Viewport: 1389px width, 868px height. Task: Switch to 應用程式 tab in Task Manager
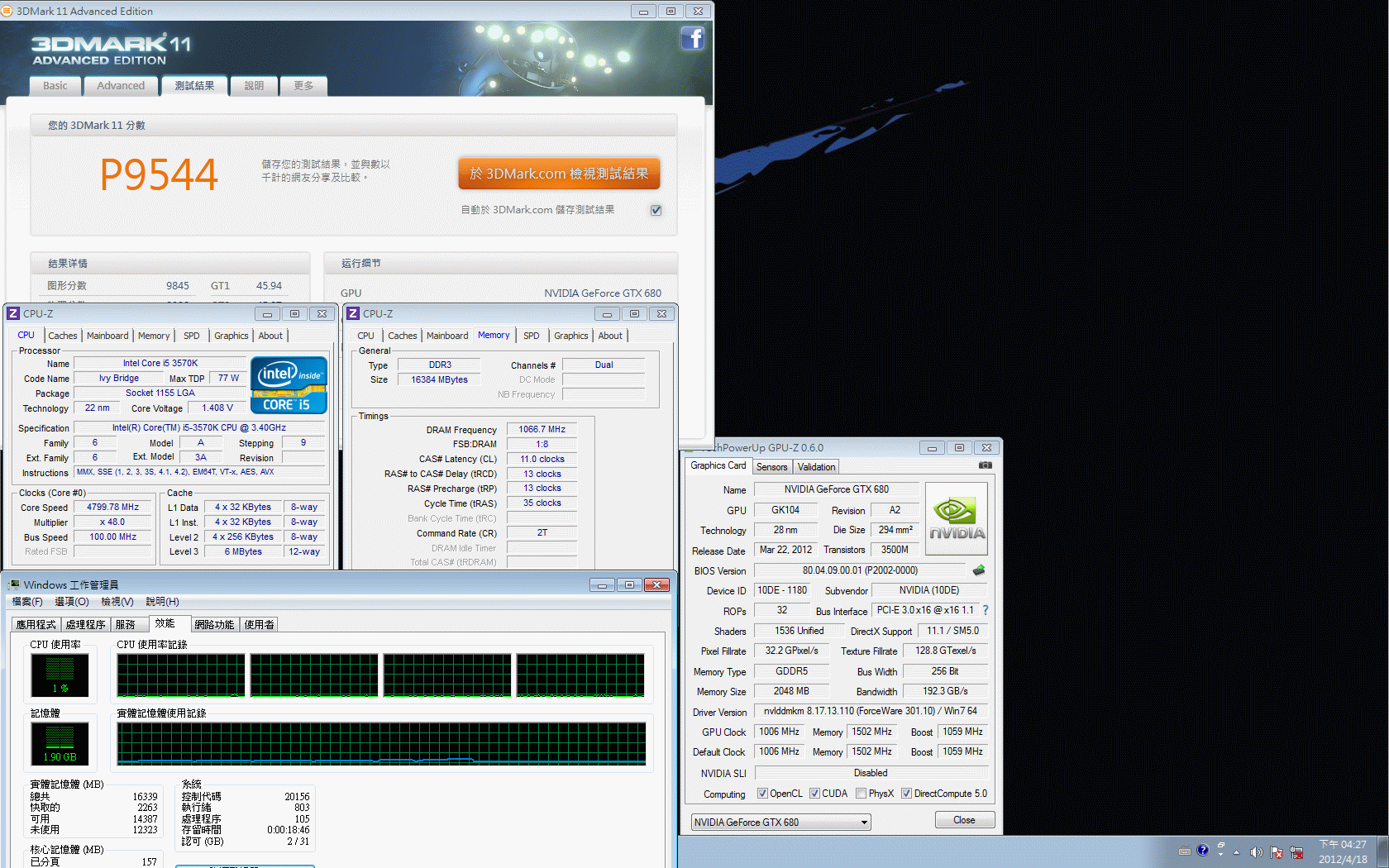(36, 625)
